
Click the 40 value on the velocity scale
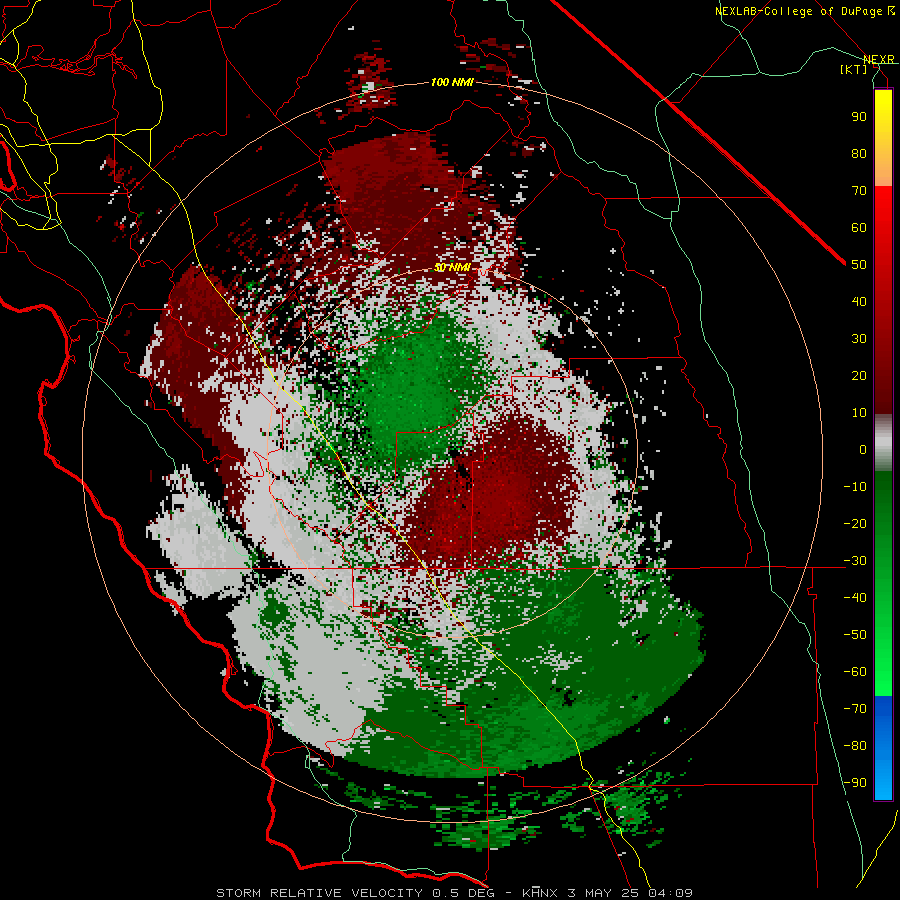[859, 301]
